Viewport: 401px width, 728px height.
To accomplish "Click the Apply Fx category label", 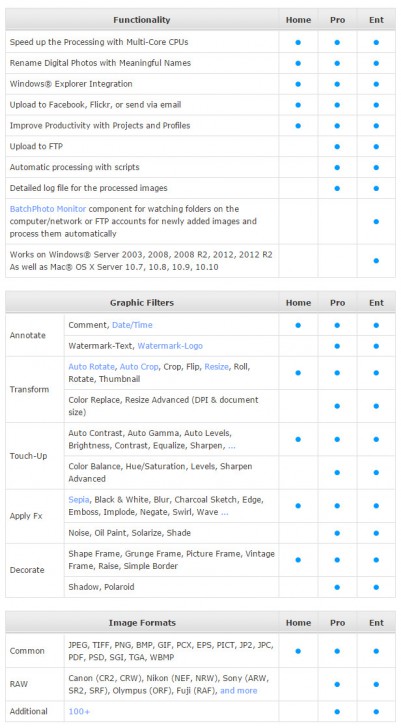I will coord(28,516).
